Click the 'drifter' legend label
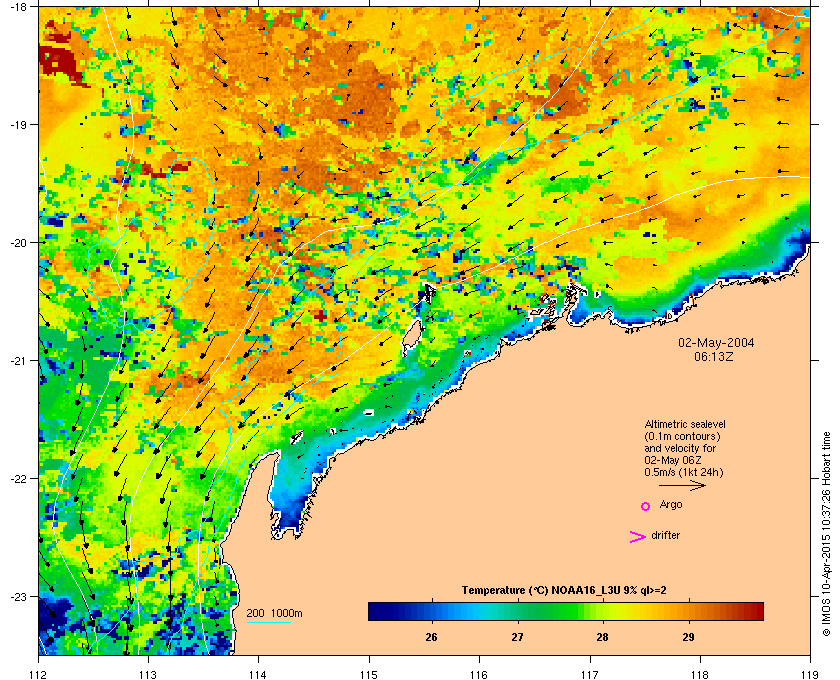The height and width of the screenshot is (680, 840). pyautogui.click(x=665, y=535)
